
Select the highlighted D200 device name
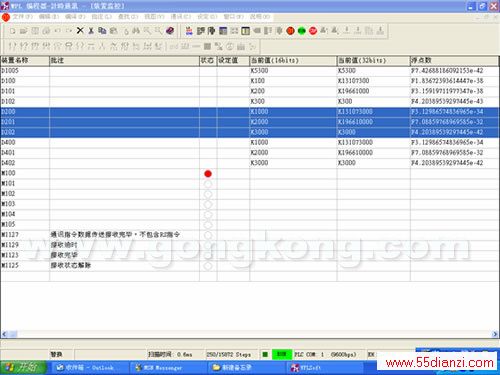click(8, 112)
